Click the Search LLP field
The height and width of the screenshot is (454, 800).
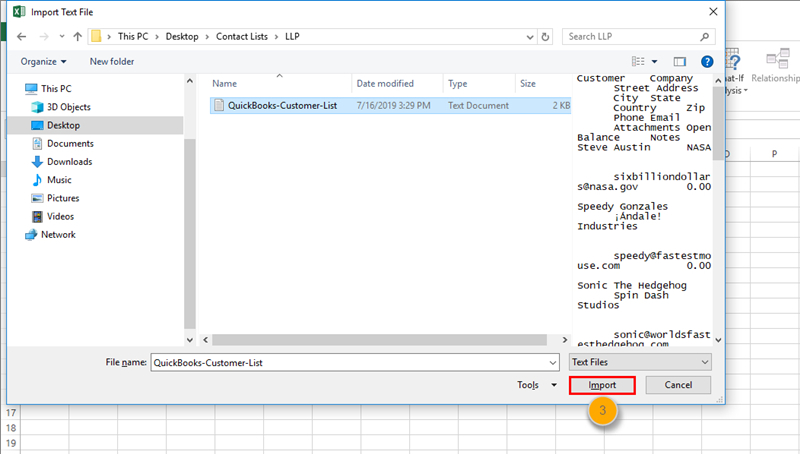[631, 36]
